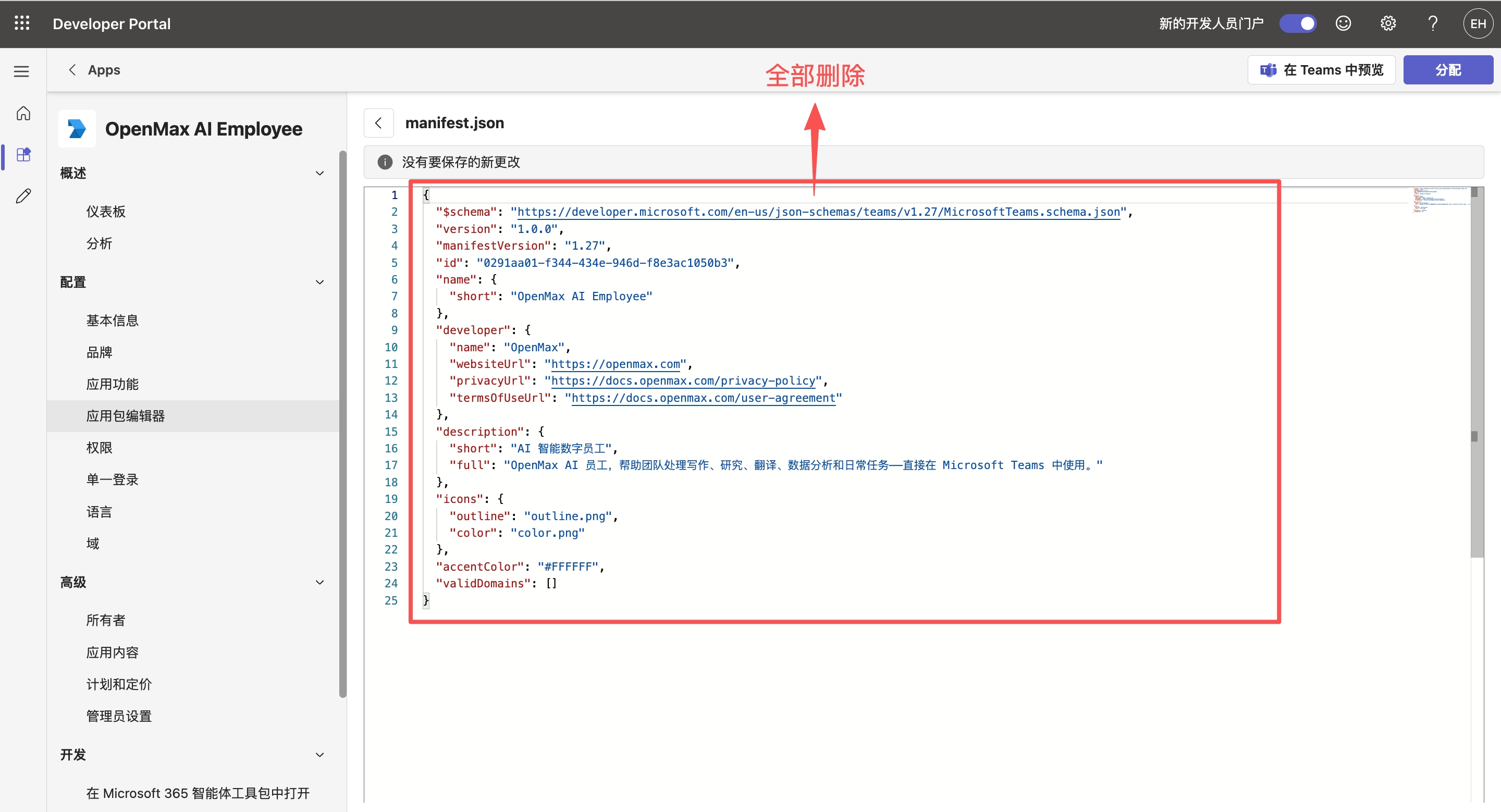This screenshot has width=1501, height=812.
Task: Click the back chevron beside Apps
Action: (72, 70)
